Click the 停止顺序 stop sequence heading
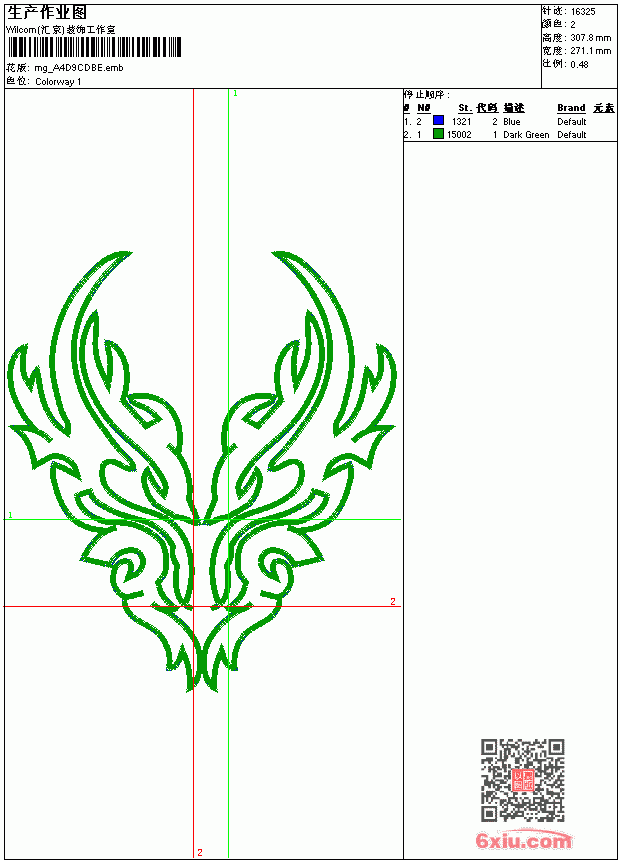Viewport: 620px width, 860px height. point(427,95)
